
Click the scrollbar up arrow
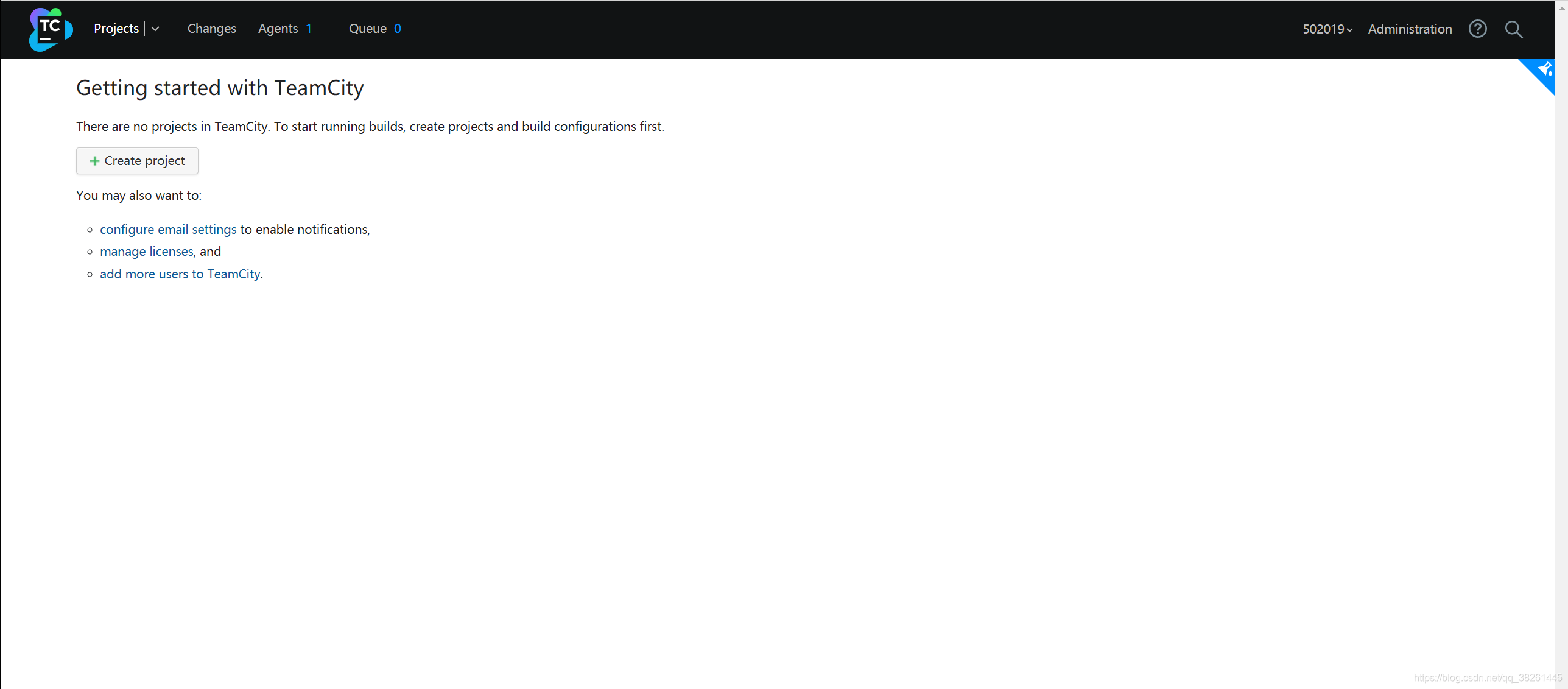tap(1562, 7)
